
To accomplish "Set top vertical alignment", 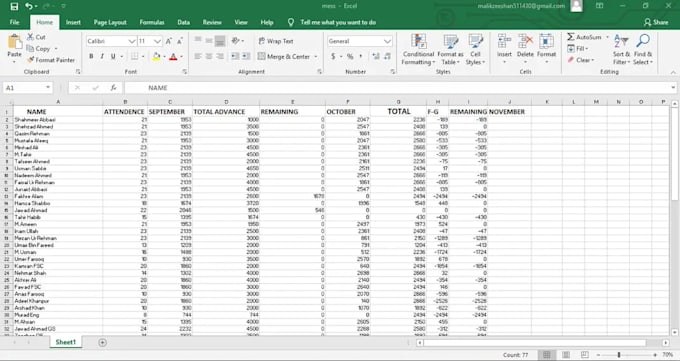I will [198, 41].
